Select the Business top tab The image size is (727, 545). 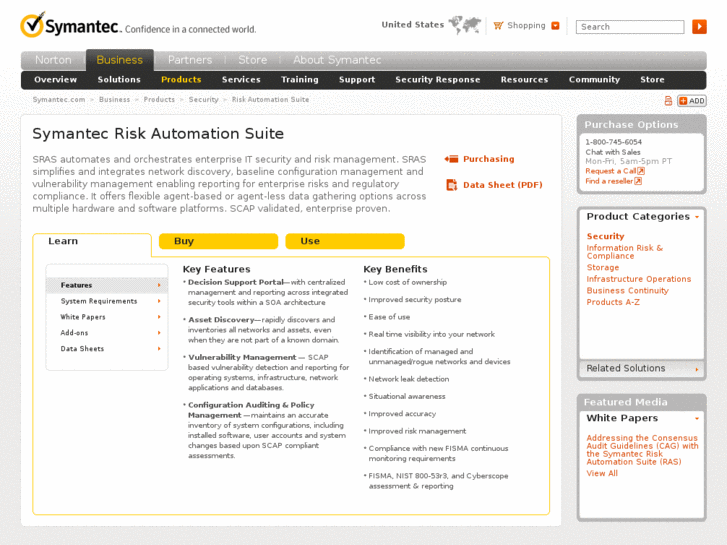(x=120, y=60)
